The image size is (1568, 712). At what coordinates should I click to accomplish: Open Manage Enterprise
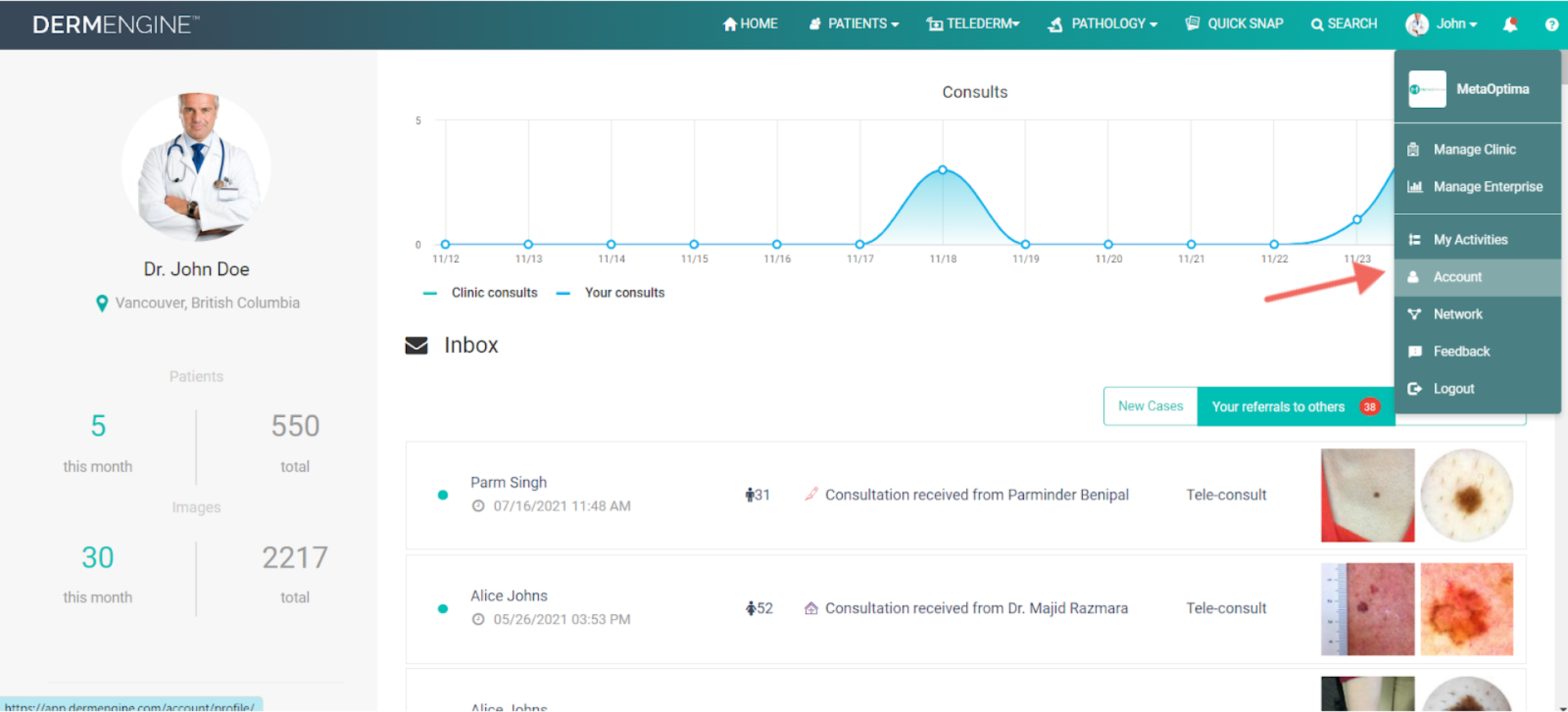point(1477,187)
